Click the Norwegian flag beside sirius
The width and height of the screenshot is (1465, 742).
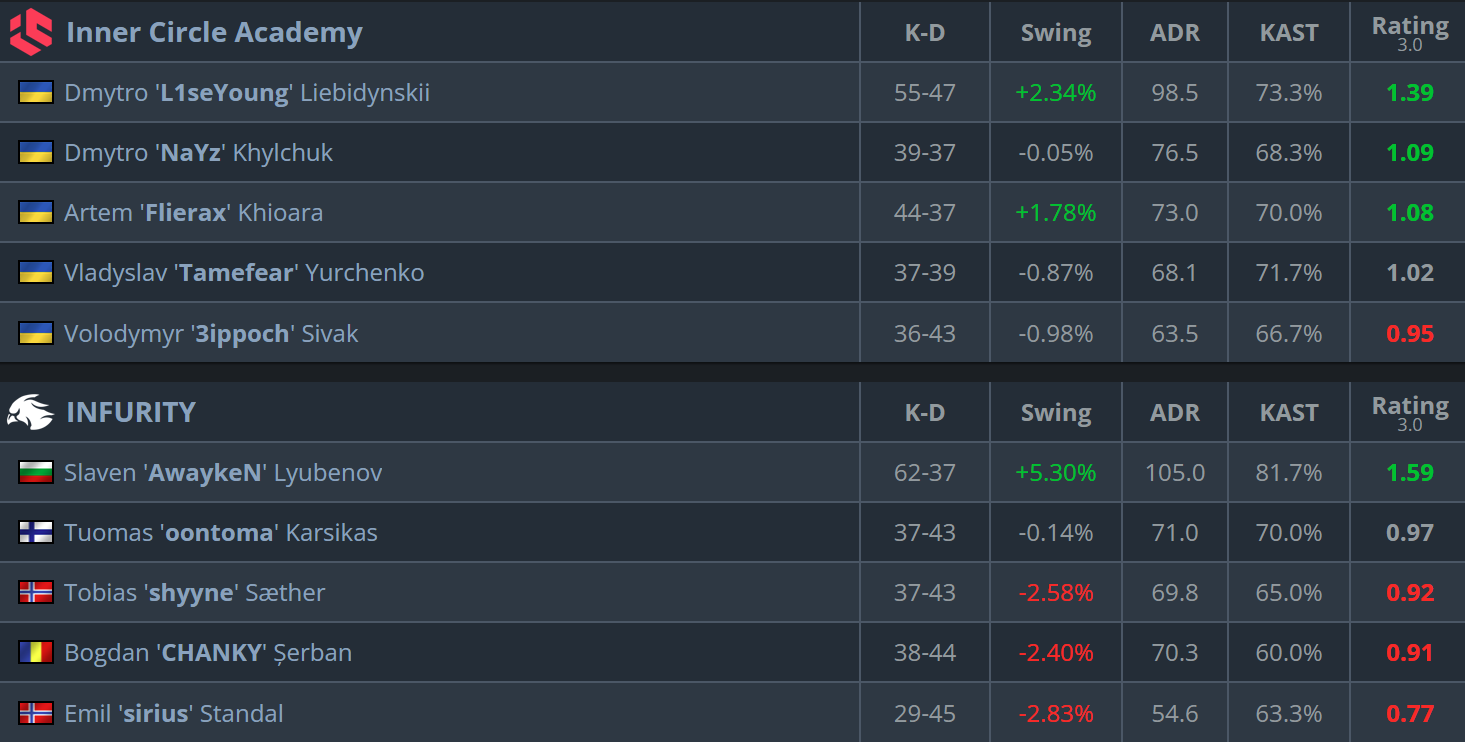[x=36, y=713]
